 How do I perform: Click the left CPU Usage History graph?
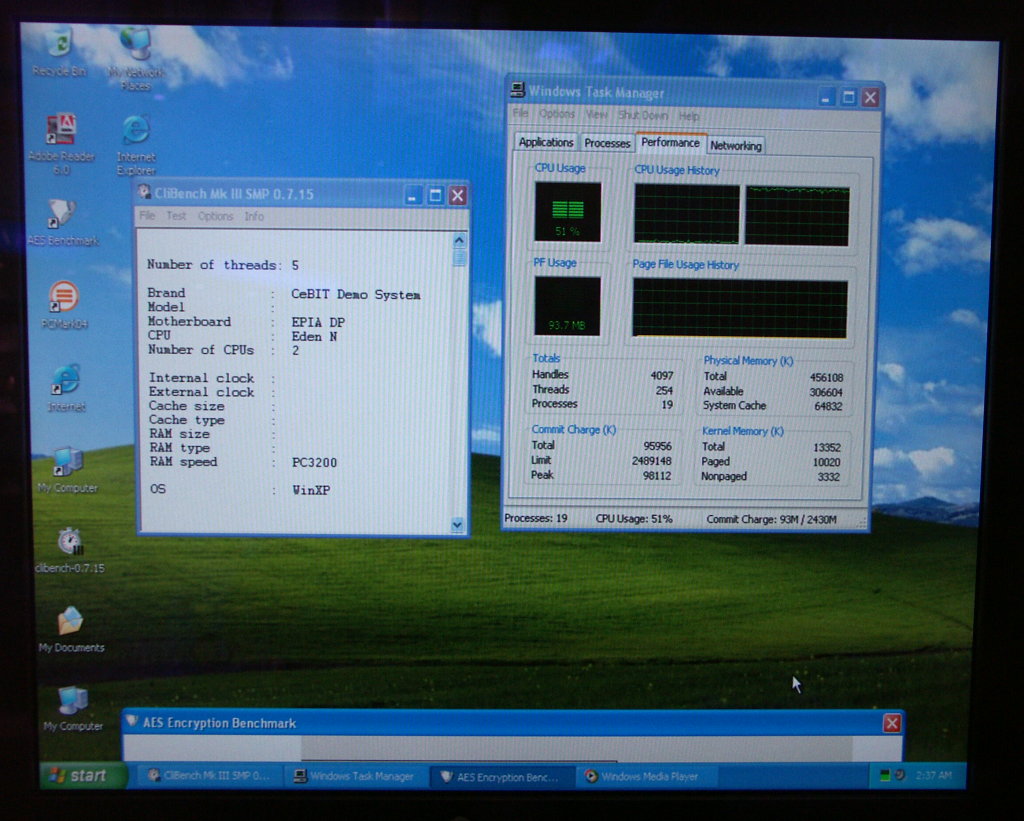point(686,214)
